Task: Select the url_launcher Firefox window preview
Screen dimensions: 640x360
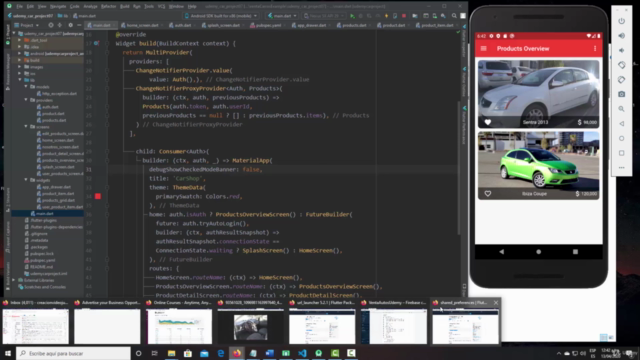Action: pyautogui.click(x=322, y=322)
